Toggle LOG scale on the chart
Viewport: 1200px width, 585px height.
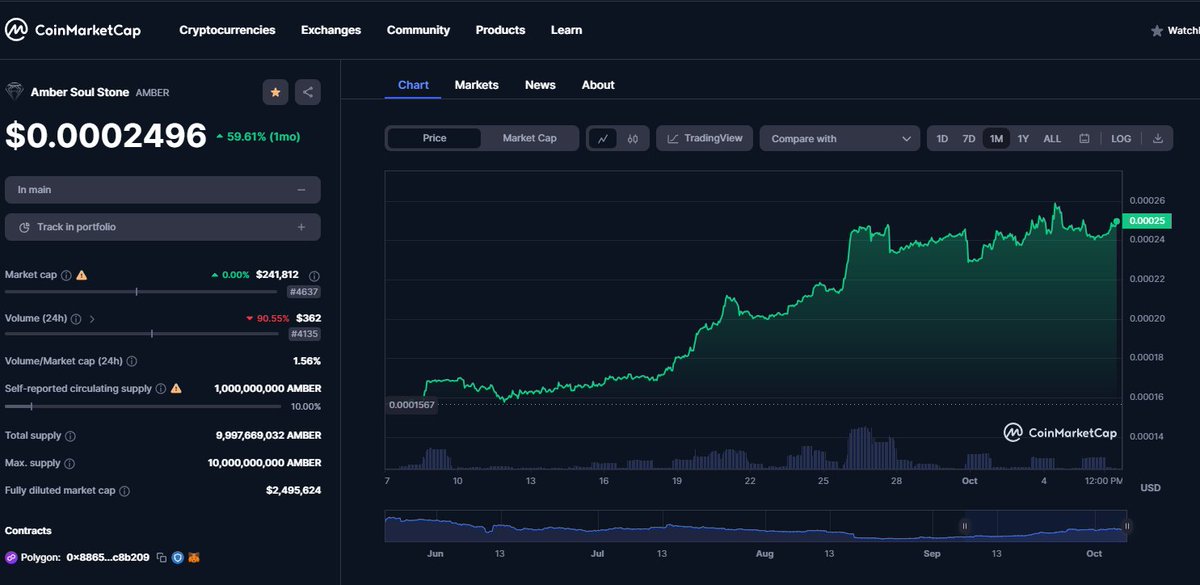(1121, 139)
